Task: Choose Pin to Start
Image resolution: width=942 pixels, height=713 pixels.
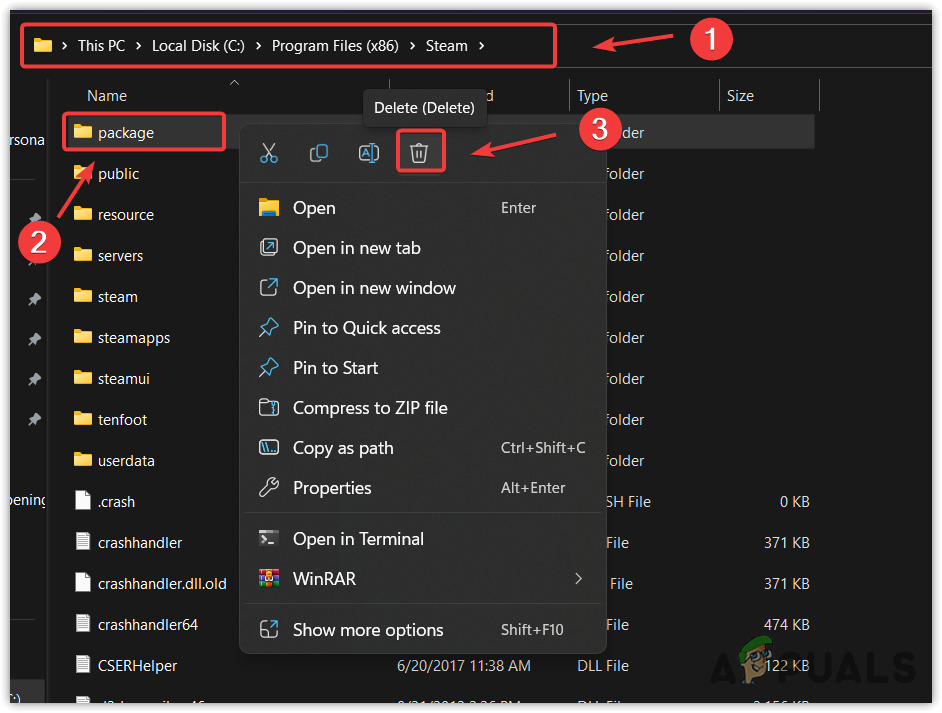Action: 423,368
